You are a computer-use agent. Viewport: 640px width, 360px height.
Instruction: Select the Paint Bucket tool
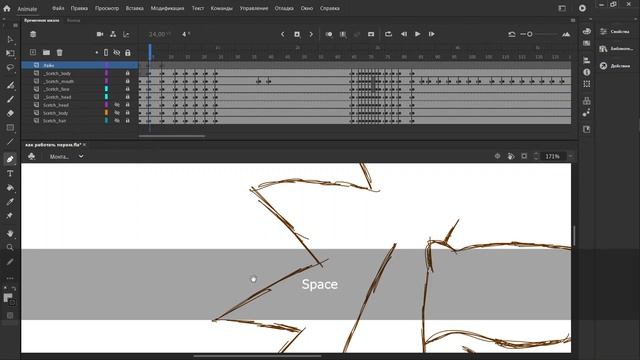[x=10, y=188]
